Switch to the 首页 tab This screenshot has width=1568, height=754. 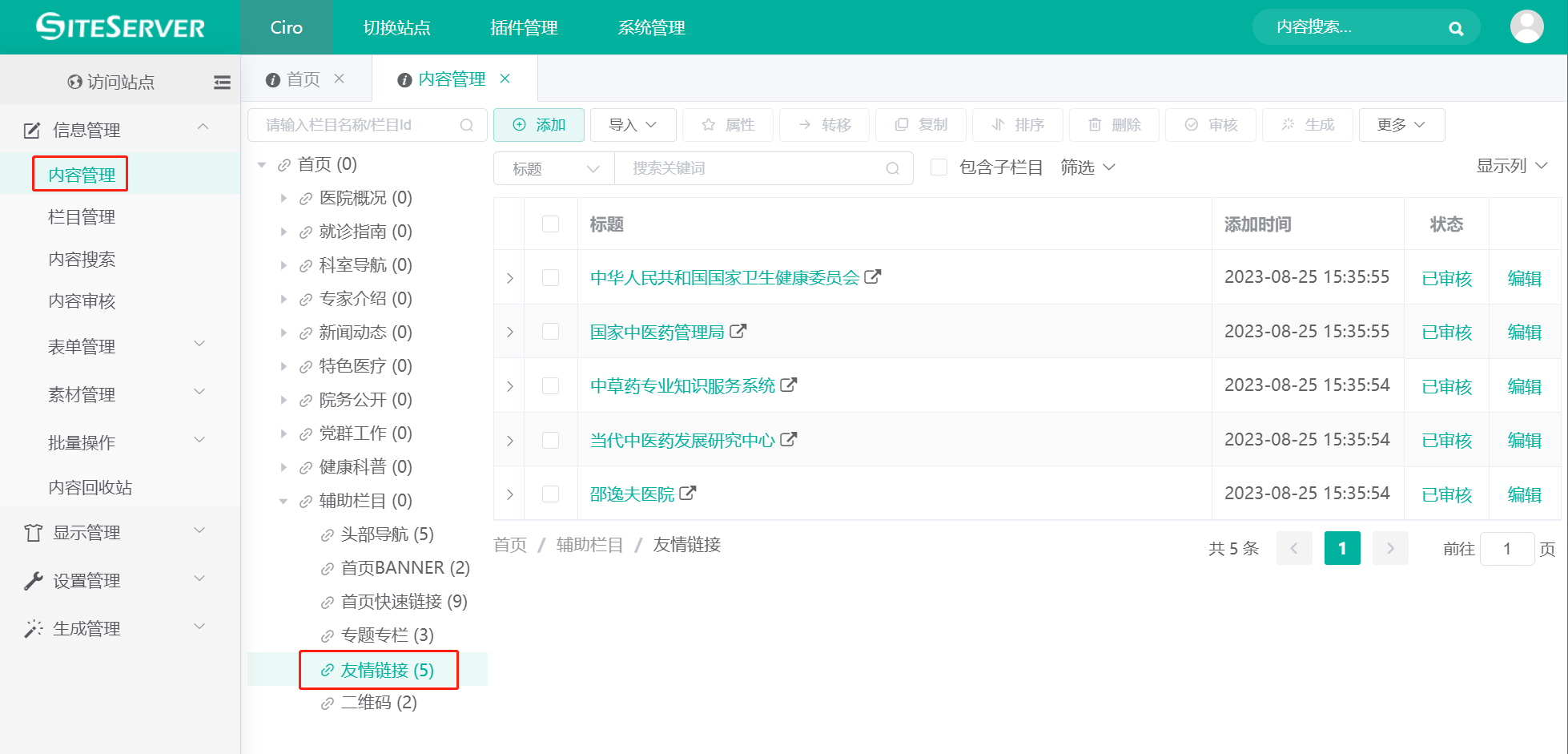(302, 79)
